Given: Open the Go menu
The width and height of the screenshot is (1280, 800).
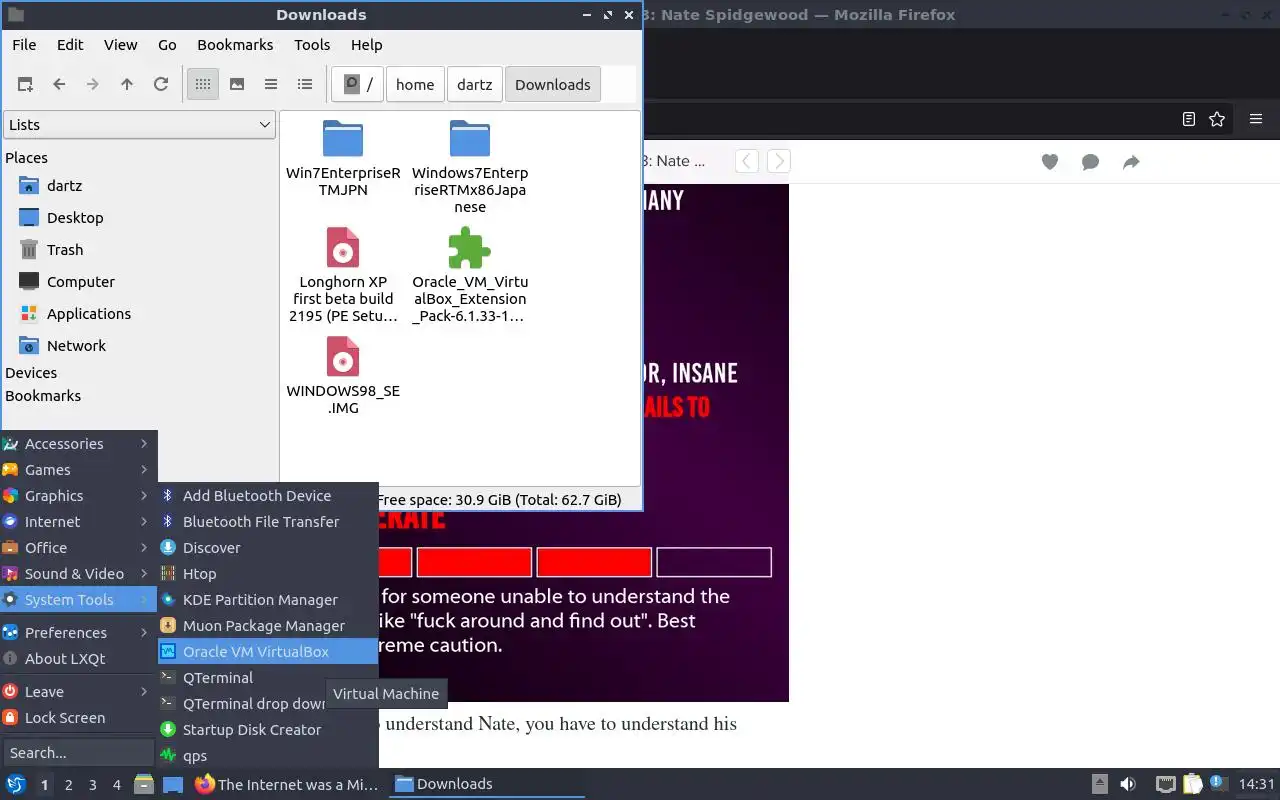Looking at the screenshot, I should [167, 45].
